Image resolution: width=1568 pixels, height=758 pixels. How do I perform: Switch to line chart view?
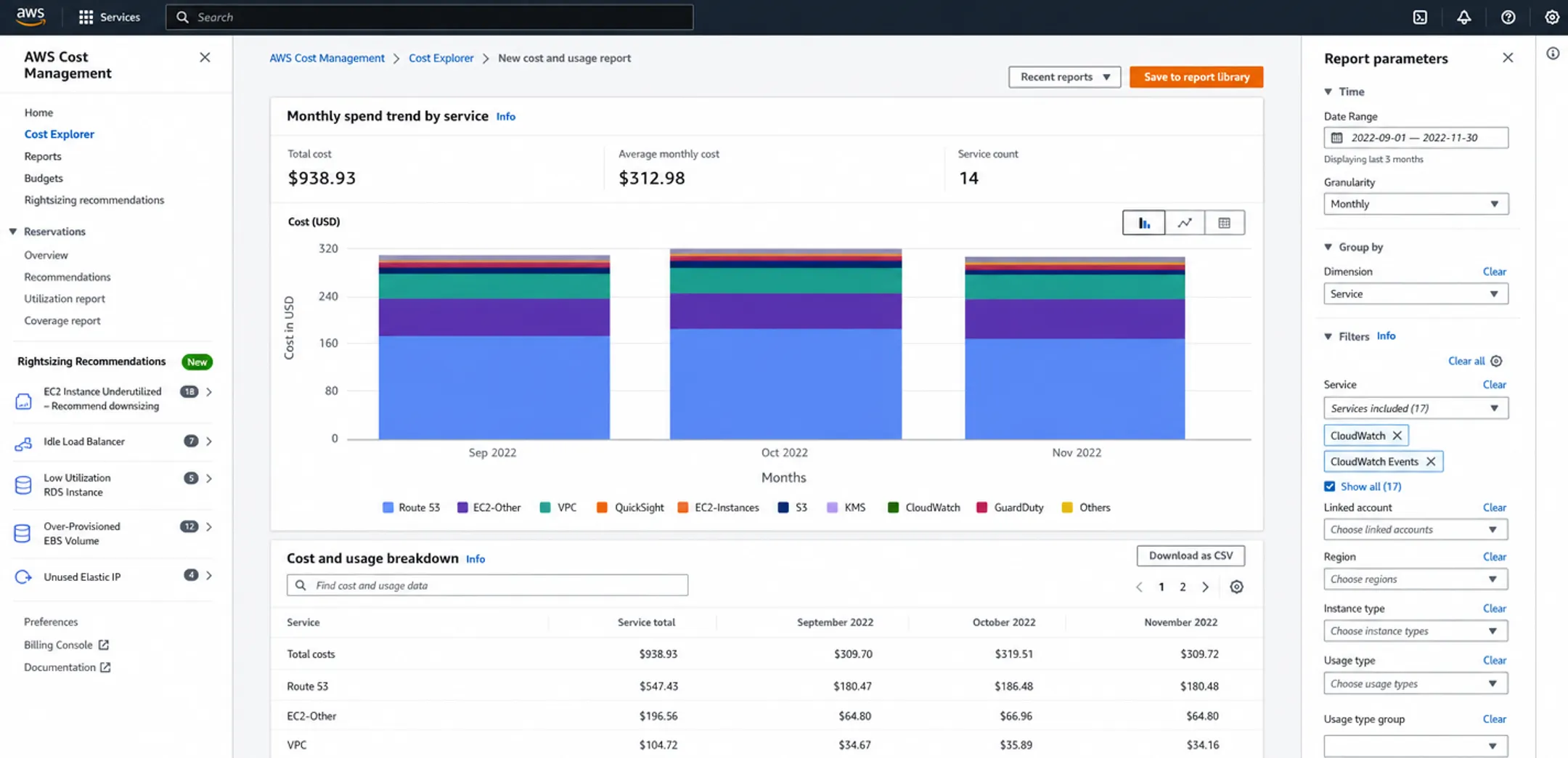(x=1185, y=223)
